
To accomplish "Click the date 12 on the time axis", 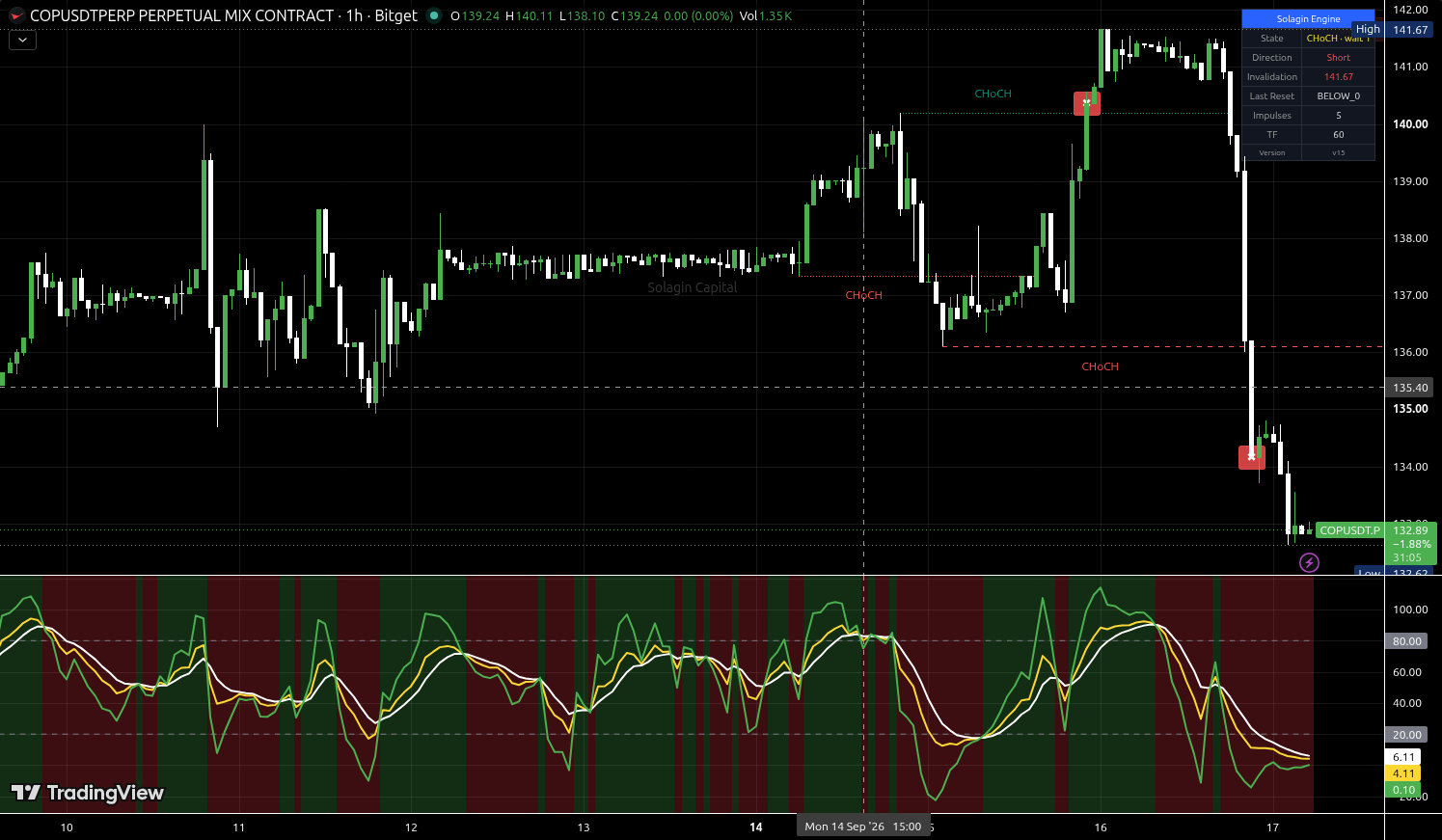I will click(411, 827).
